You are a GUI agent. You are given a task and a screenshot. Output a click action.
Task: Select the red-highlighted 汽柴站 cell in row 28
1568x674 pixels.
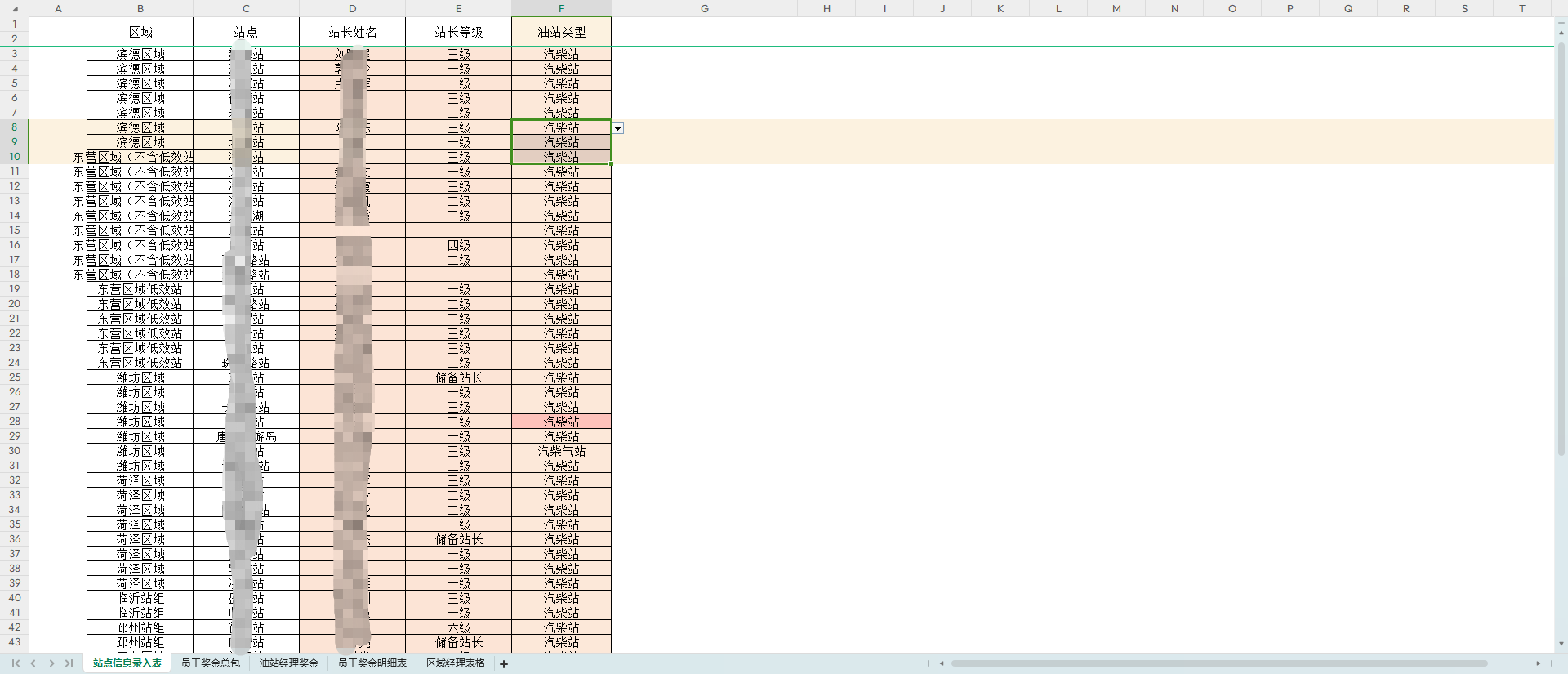pyautogui.click(x=561, y=422)
